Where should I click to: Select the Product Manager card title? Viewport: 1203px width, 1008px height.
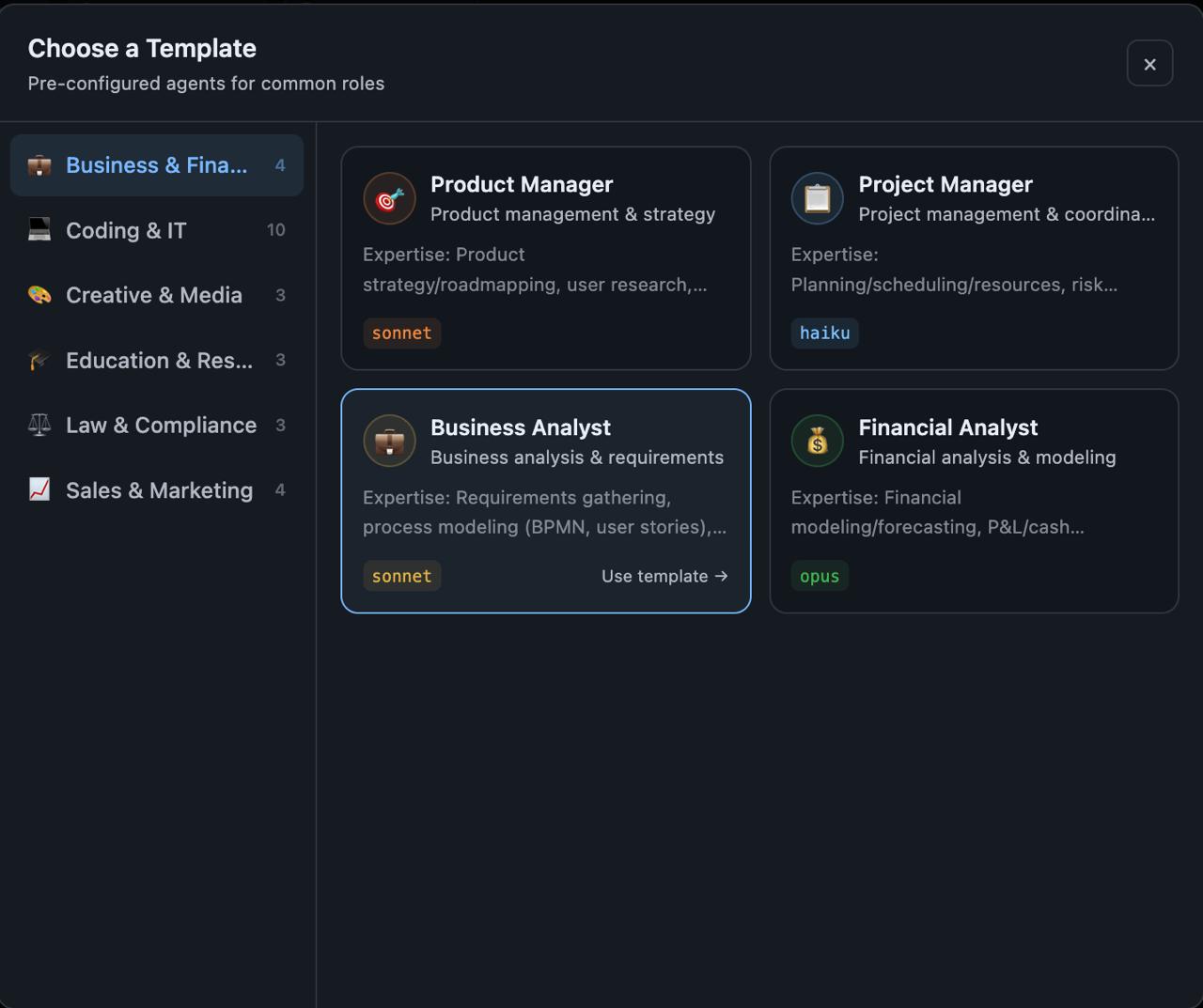(x=522, y=184)
